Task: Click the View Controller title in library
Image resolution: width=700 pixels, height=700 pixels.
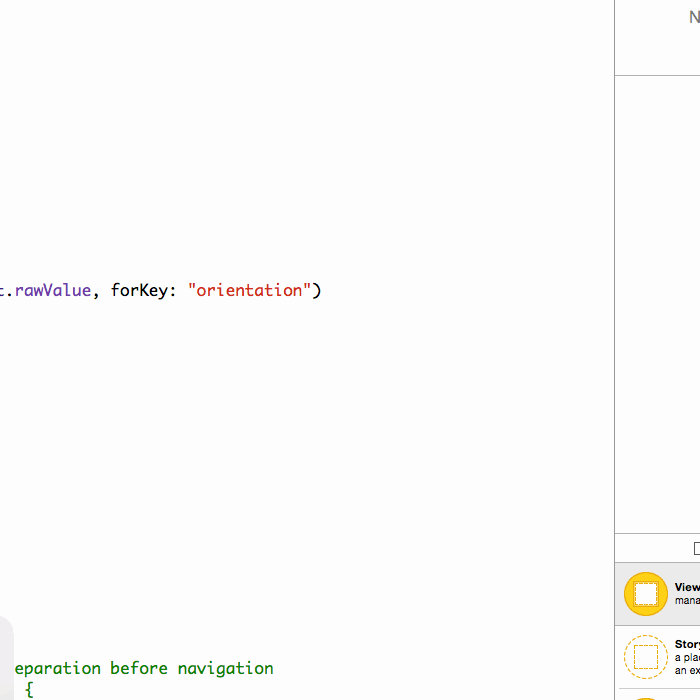Action: pos(687,588)
